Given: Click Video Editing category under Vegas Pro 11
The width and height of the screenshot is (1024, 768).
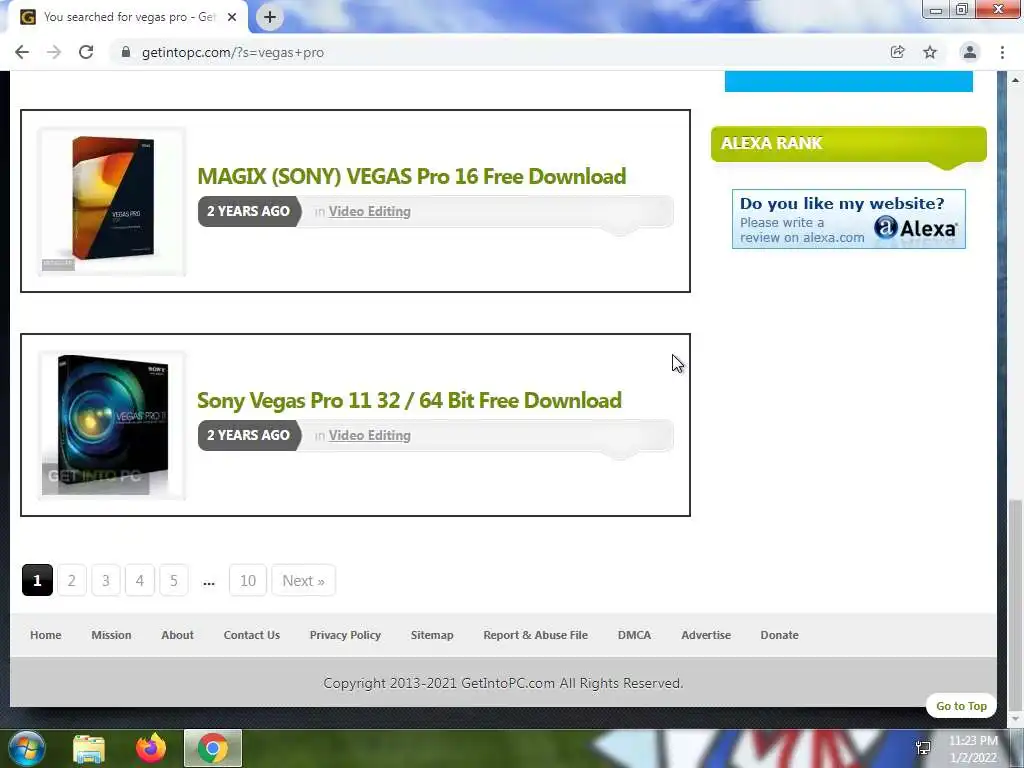Looking at the screenshot, I should (x=370, y=436).
